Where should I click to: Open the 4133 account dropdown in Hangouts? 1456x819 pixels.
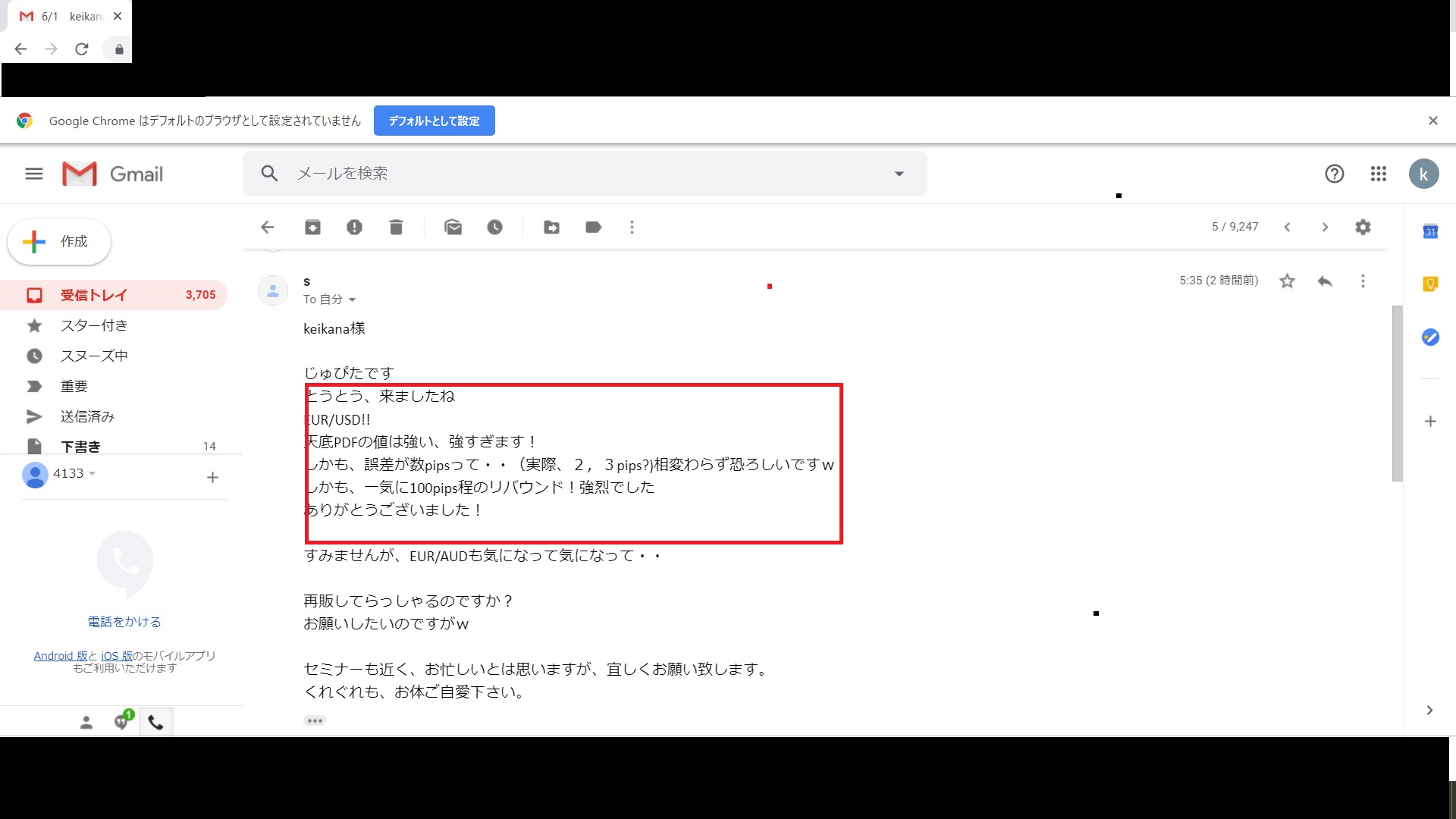click(x=93, y=473)
